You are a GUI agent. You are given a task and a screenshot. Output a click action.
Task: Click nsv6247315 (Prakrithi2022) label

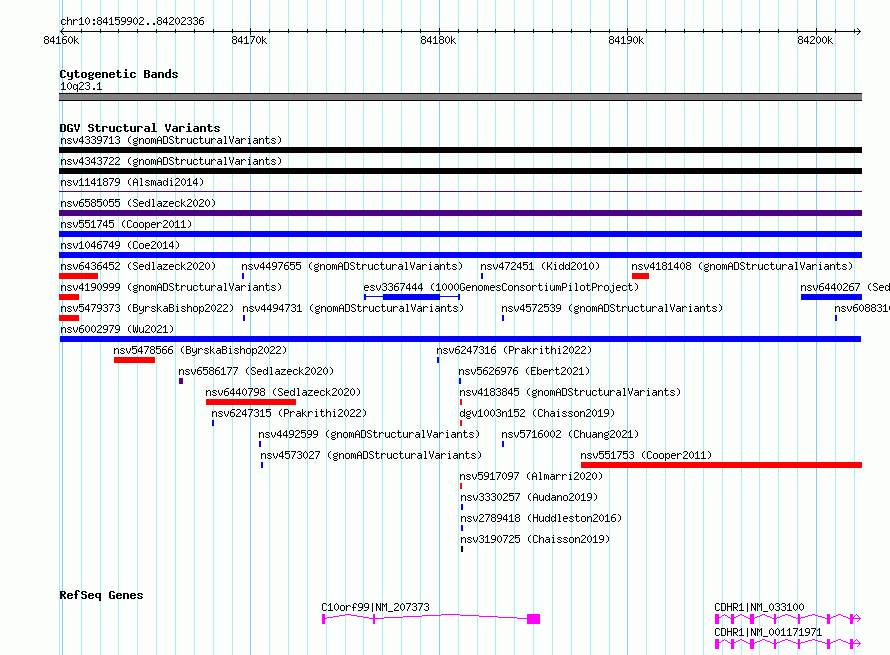(x=289, y=413)
